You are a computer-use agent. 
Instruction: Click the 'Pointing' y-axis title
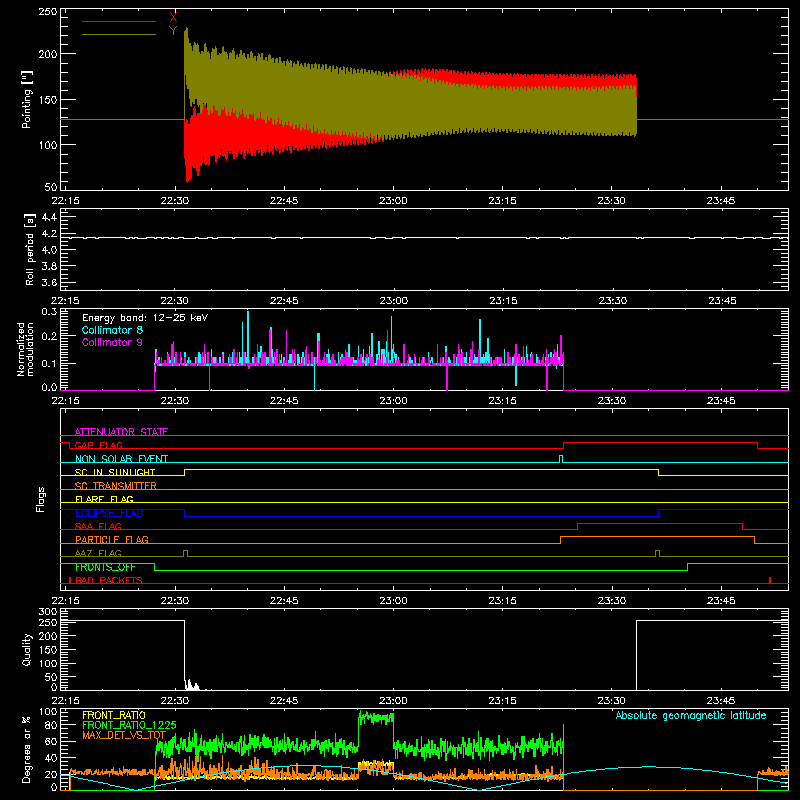click(x=27, y=99)
